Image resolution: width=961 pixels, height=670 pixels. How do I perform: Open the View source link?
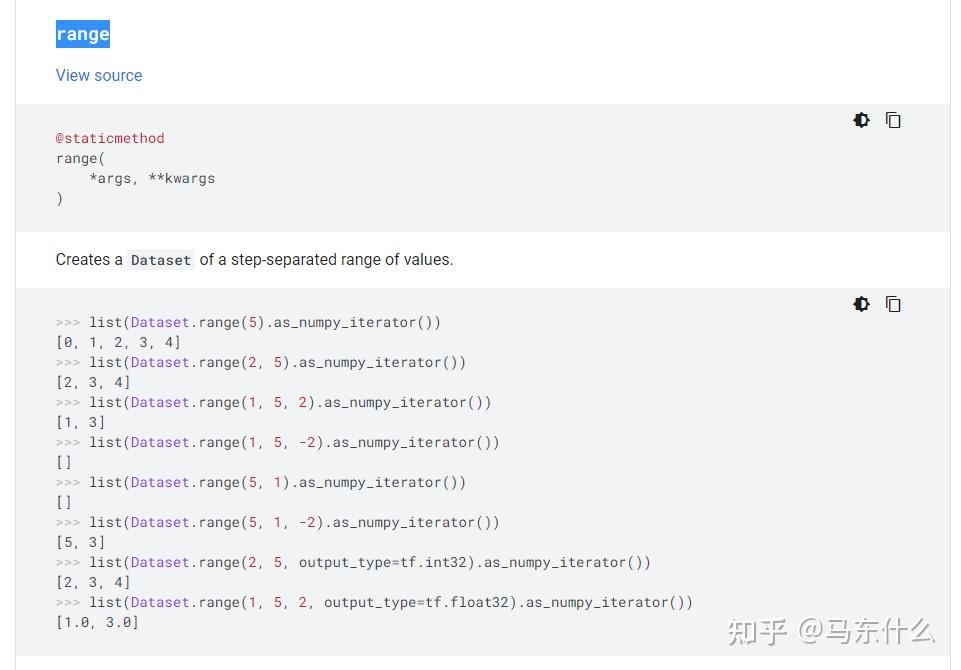(x=99, y=75)
